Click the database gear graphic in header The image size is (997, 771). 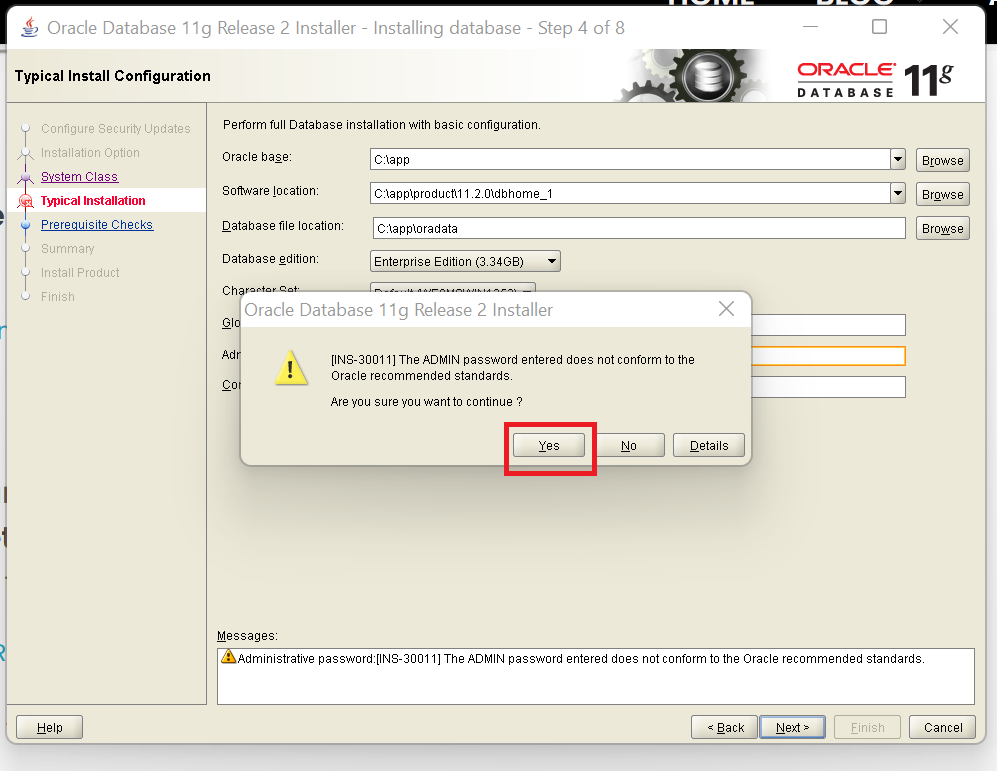(x=693, y=76)
